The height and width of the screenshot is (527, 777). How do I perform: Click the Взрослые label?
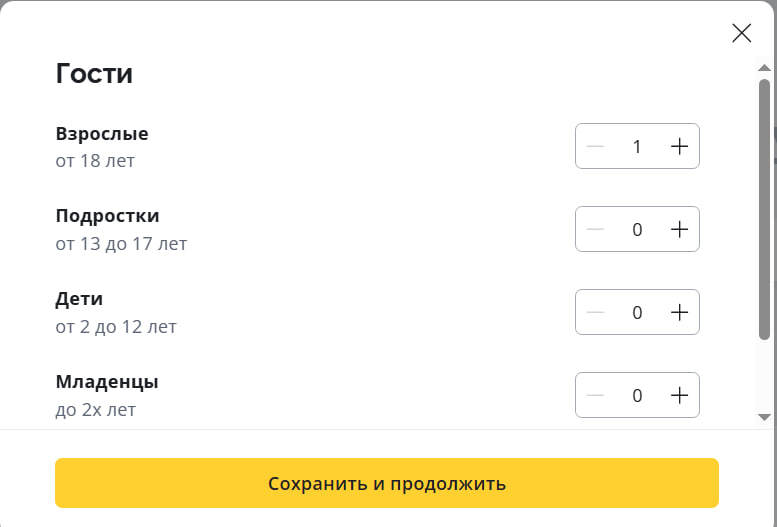[102, 134]
